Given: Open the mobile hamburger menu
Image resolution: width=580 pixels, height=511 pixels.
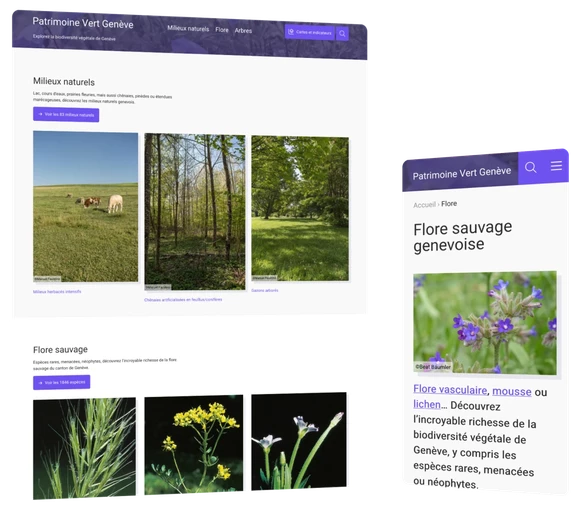Looking at the screenshot, I should (x=556, y=165).
